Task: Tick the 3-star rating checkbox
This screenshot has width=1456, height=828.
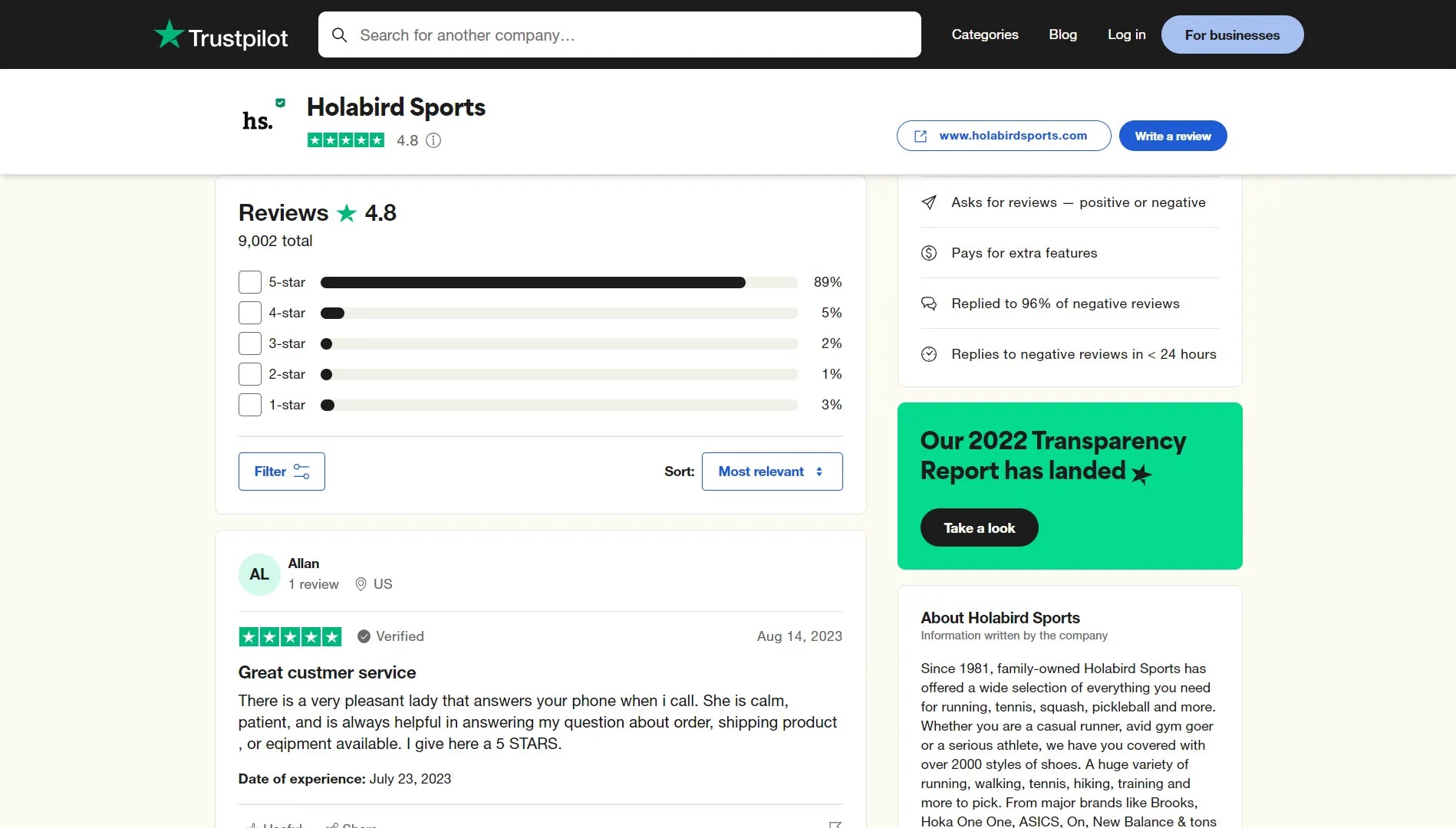Action: click(250, 343)
